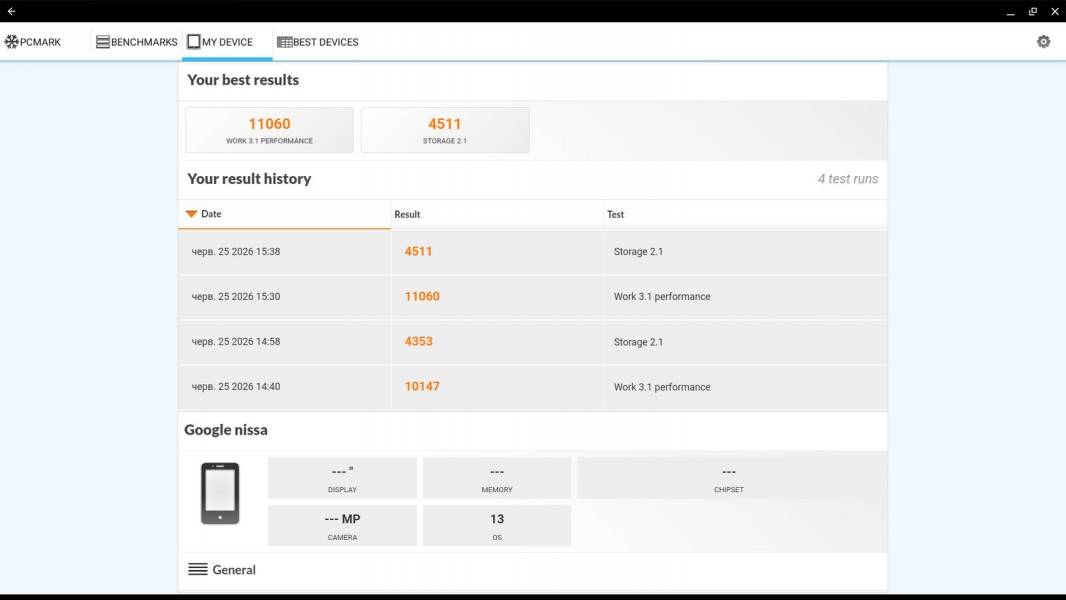Click the Google nissa device heading

click(x=226, y=429)
